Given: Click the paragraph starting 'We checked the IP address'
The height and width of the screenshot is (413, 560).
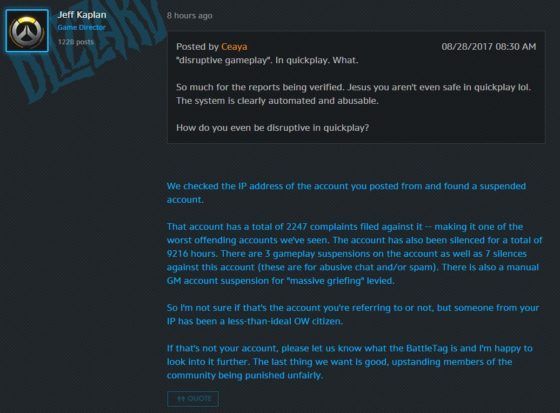Looking at the screenshot, I should pyautogui.click(x=346, y=193).
